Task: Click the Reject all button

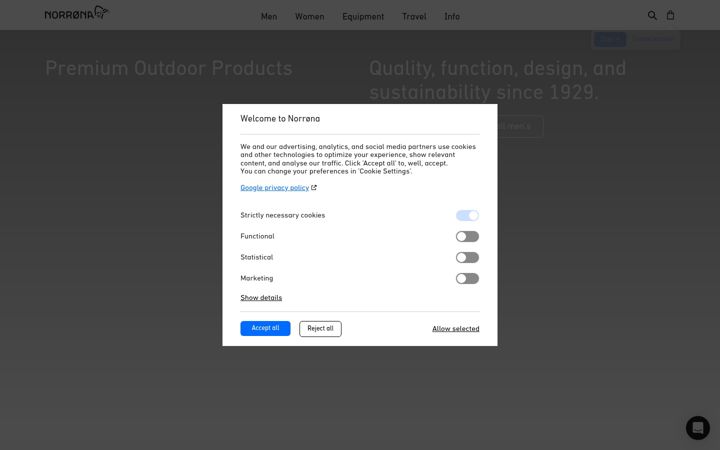Action: tap(320, 328)
